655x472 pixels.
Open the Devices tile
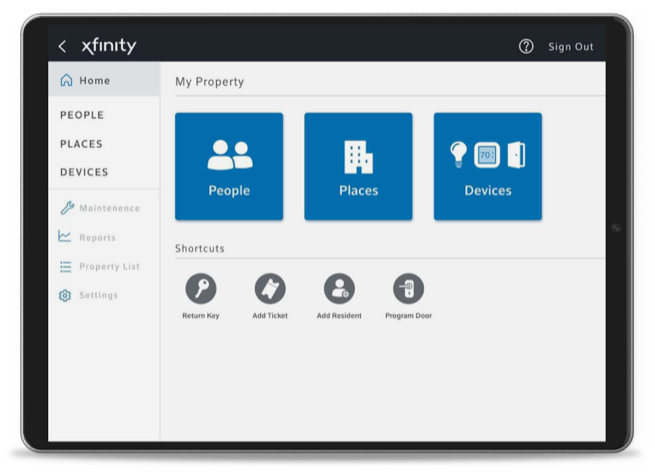click(488, 166)
